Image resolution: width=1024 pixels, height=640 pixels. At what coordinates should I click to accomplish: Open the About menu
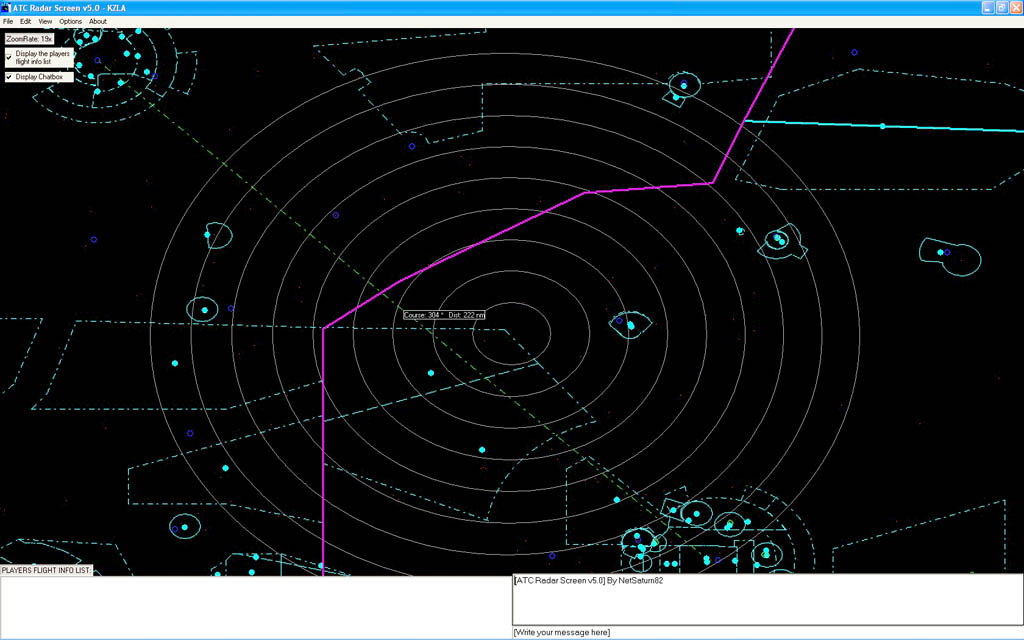point(98,21)
